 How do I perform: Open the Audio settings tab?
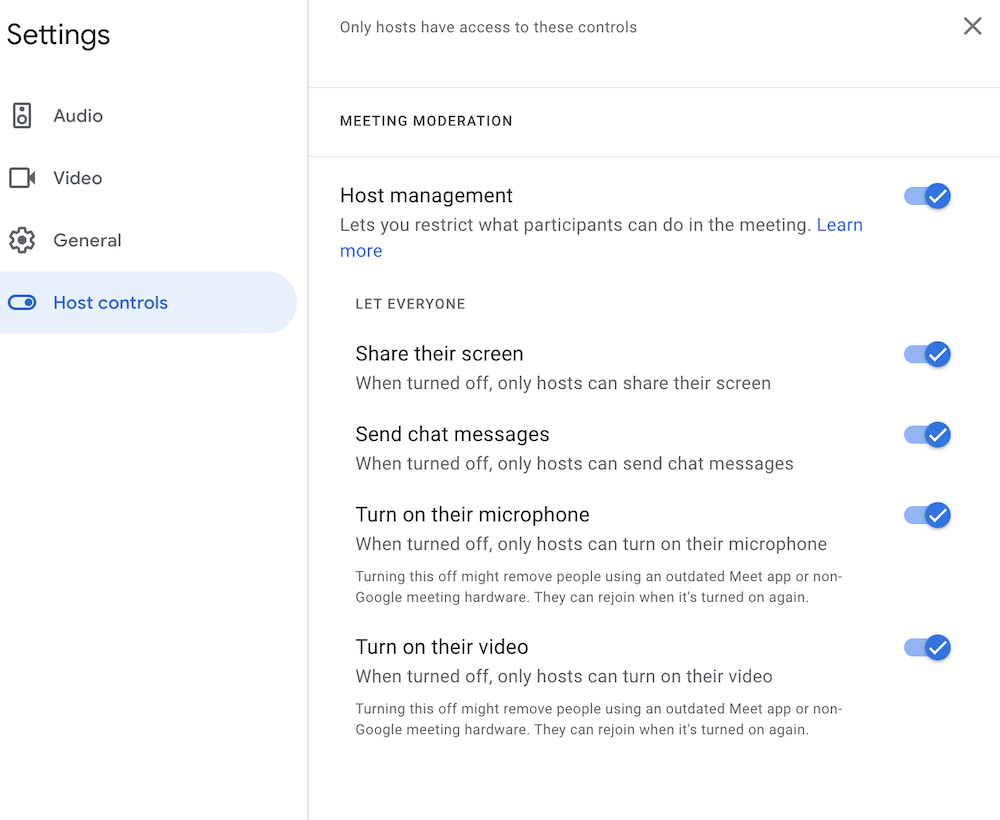pyautogui.click(x=148, y=115)
